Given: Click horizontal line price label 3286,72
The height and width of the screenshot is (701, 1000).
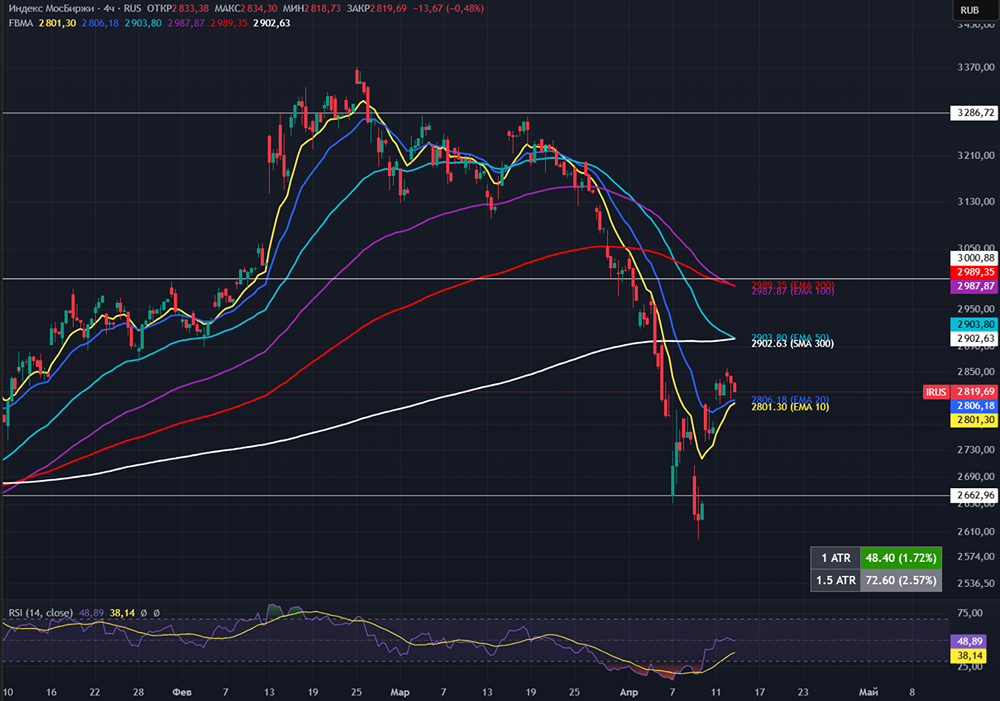Looking at the screenshot, I should [974, 113].
